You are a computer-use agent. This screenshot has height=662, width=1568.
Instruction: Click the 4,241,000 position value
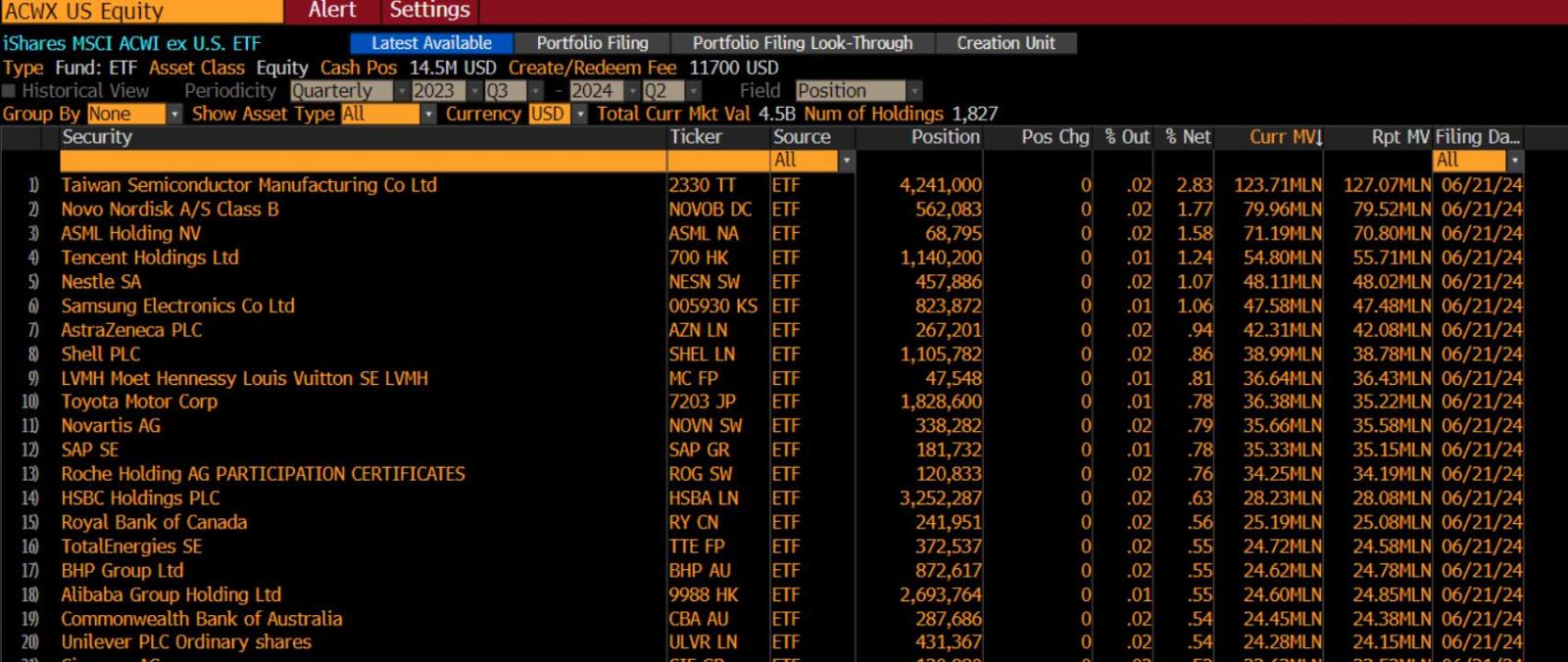[x=941, y=185]
